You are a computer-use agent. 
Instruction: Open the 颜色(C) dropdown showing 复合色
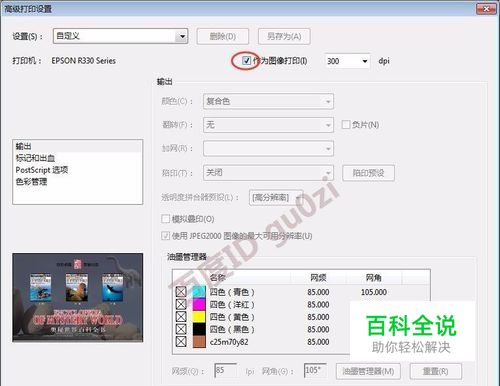click(x=268, y=101)
